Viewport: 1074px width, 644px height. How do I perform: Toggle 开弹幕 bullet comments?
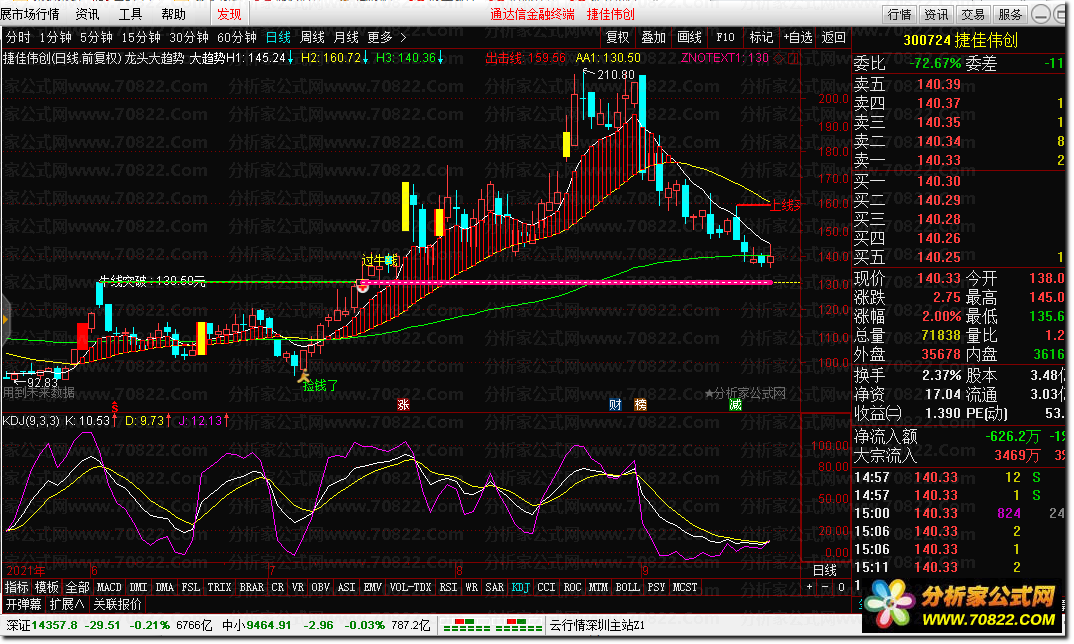(24, 604)
